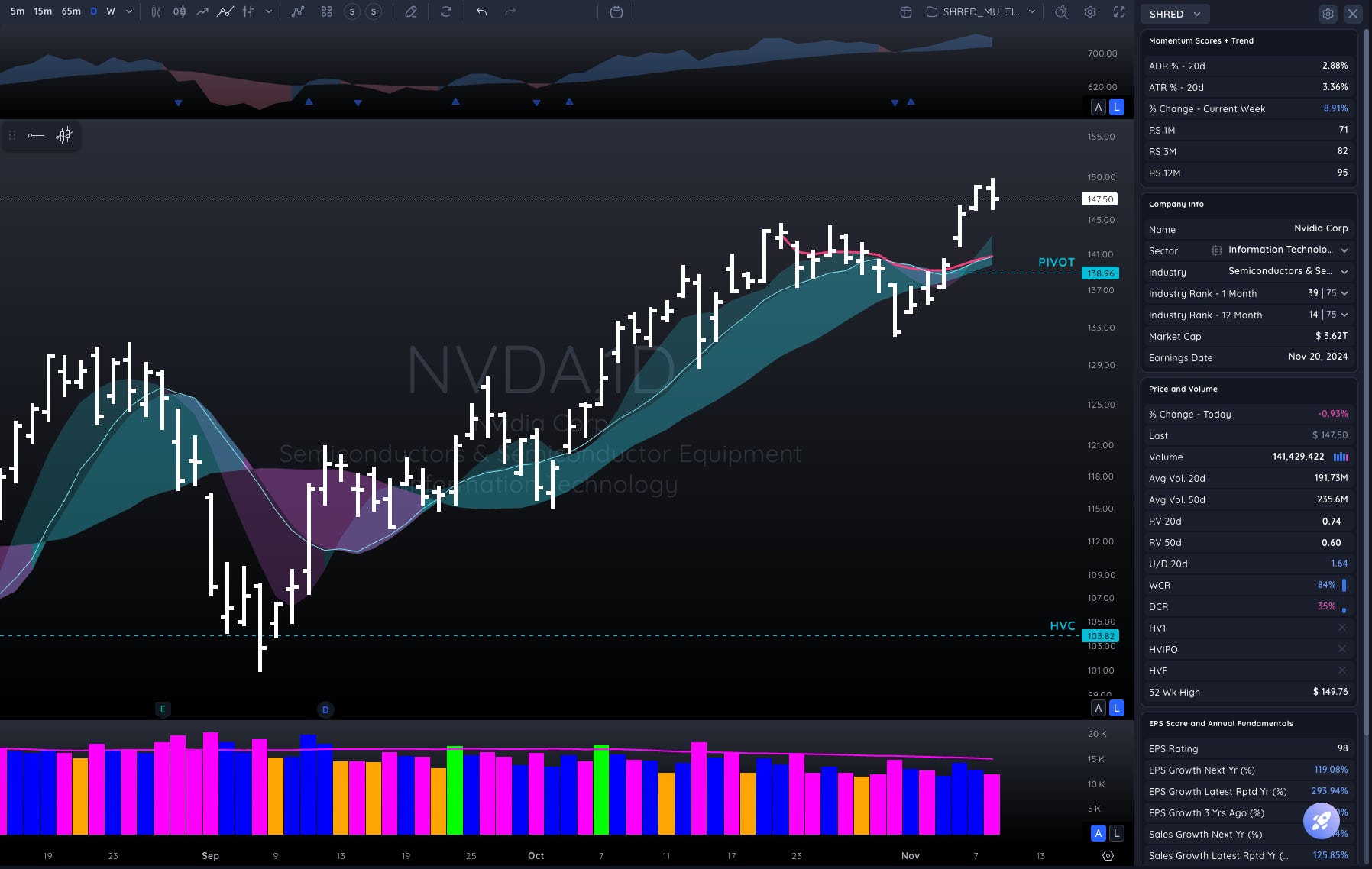This screenshot has height=869, width=1372.
Task: Open the quick search lightning icon
Action: click(1061, 11)
